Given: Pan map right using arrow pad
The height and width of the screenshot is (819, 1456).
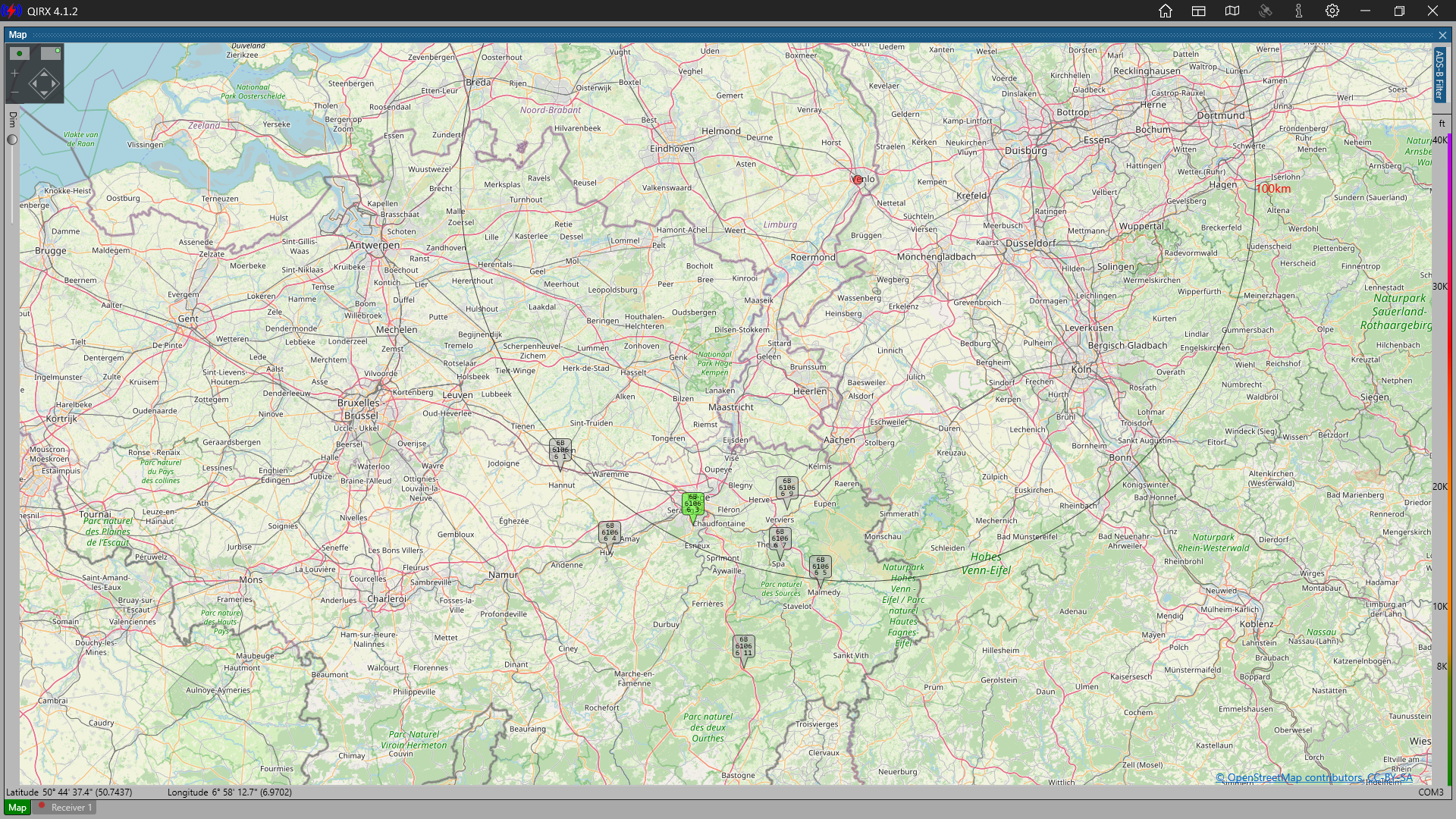Looking at the screenshot, I should (55, 83).
